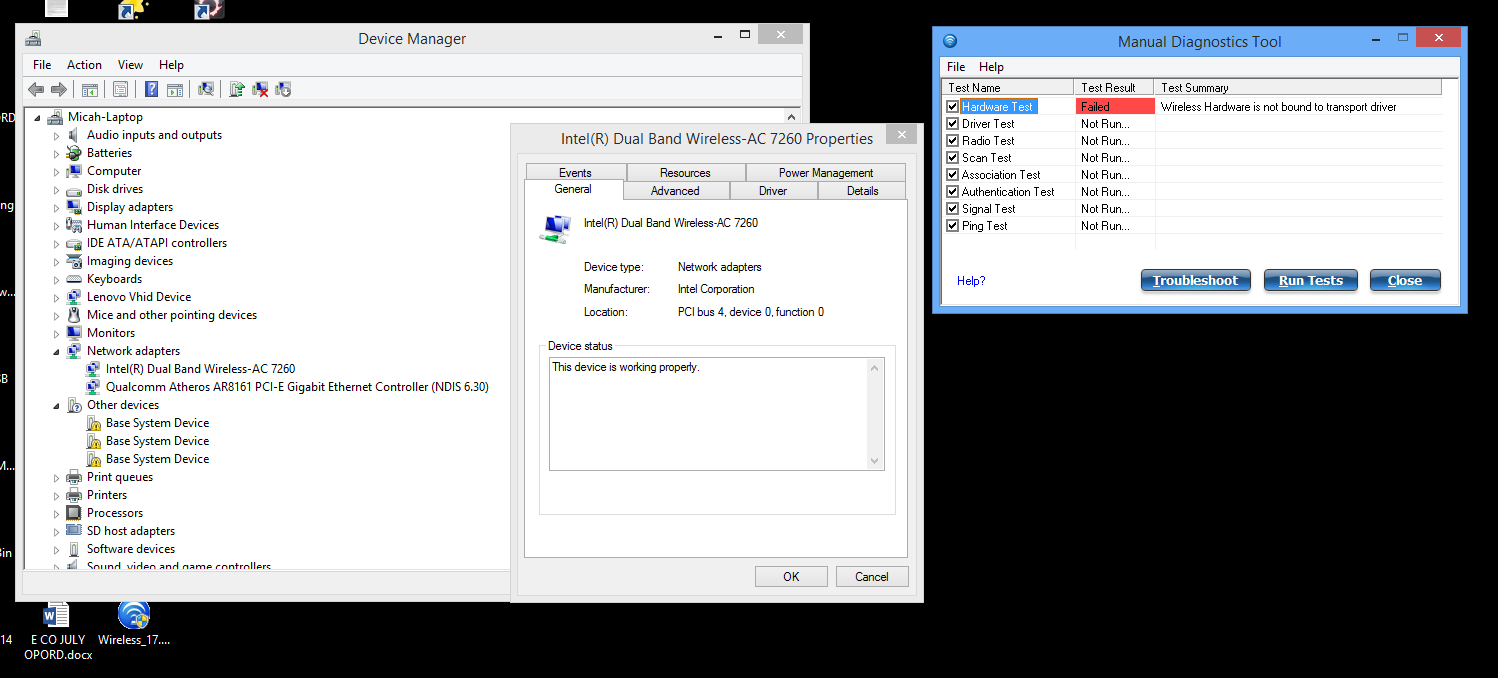Switch to the Advanced tab
Viewport: 1498px width, 678px height.
(675, 191)
